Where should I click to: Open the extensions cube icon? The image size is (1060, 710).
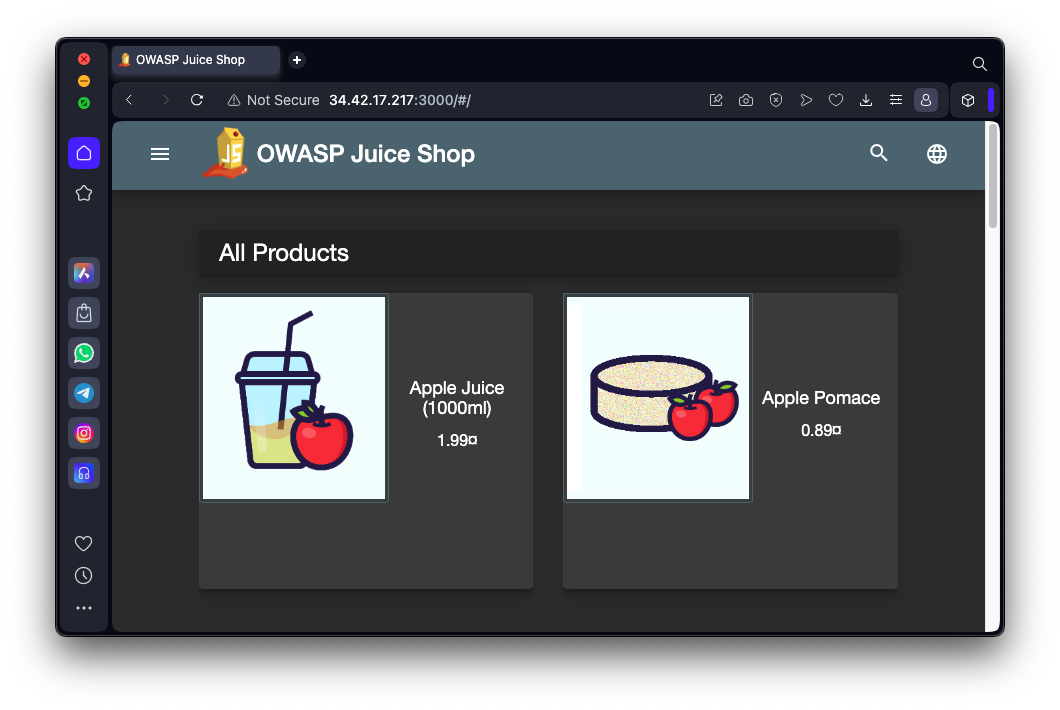coord(967,100)
